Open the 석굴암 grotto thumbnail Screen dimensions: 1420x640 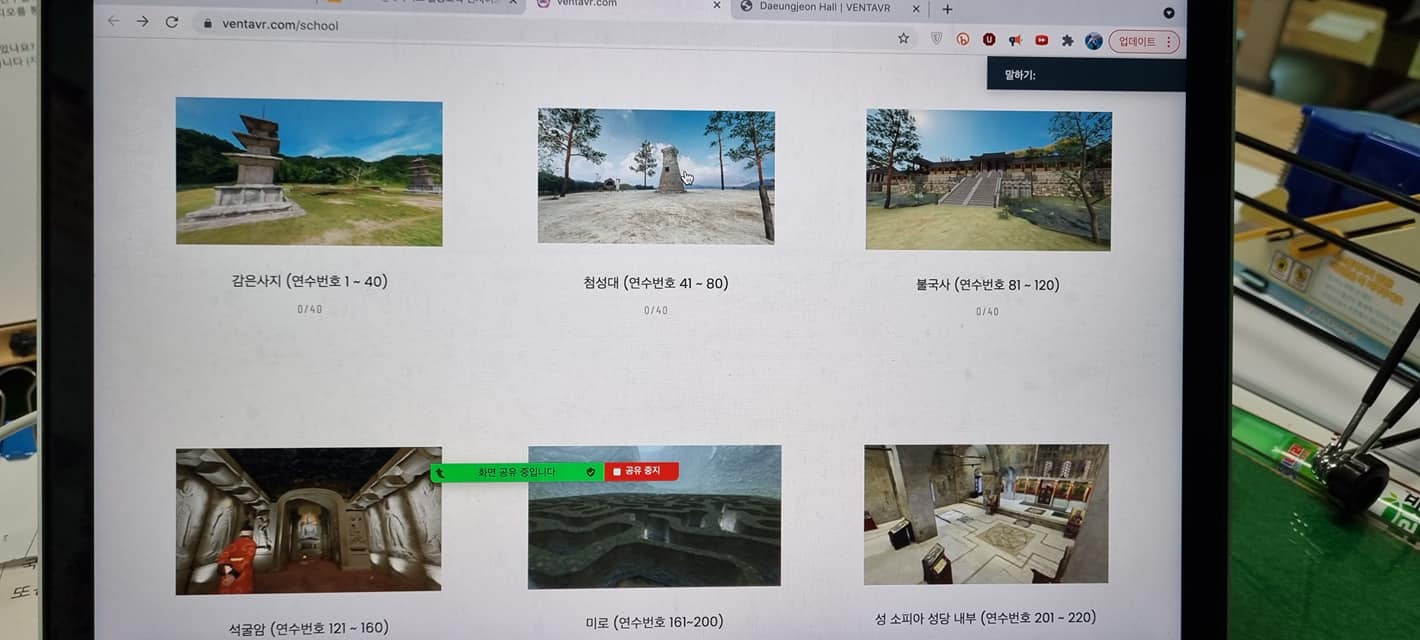[309, 520]
